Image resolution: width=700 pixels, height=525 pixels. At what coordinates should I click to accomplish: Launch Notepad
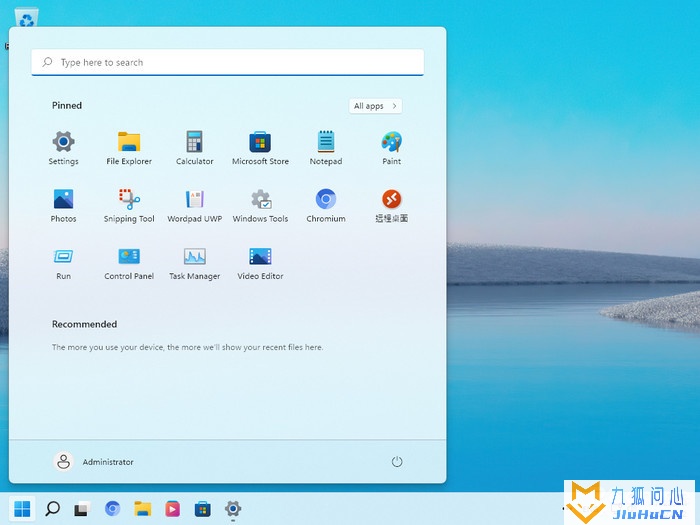(326, 149)
